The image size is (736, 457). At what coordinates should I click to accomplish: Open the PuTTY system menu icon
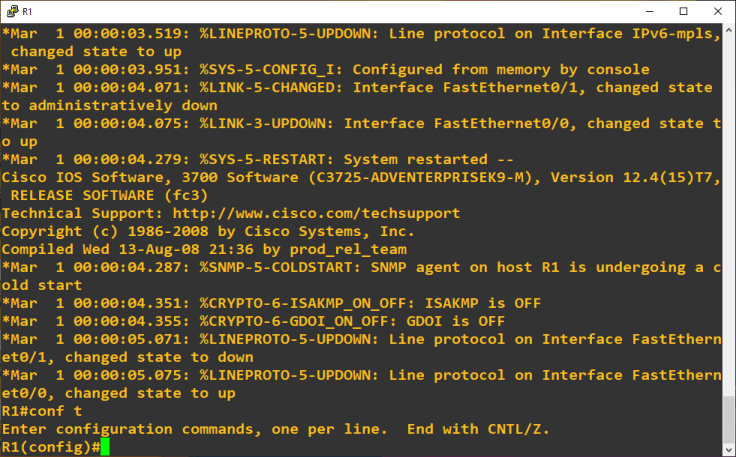point(10,11)
